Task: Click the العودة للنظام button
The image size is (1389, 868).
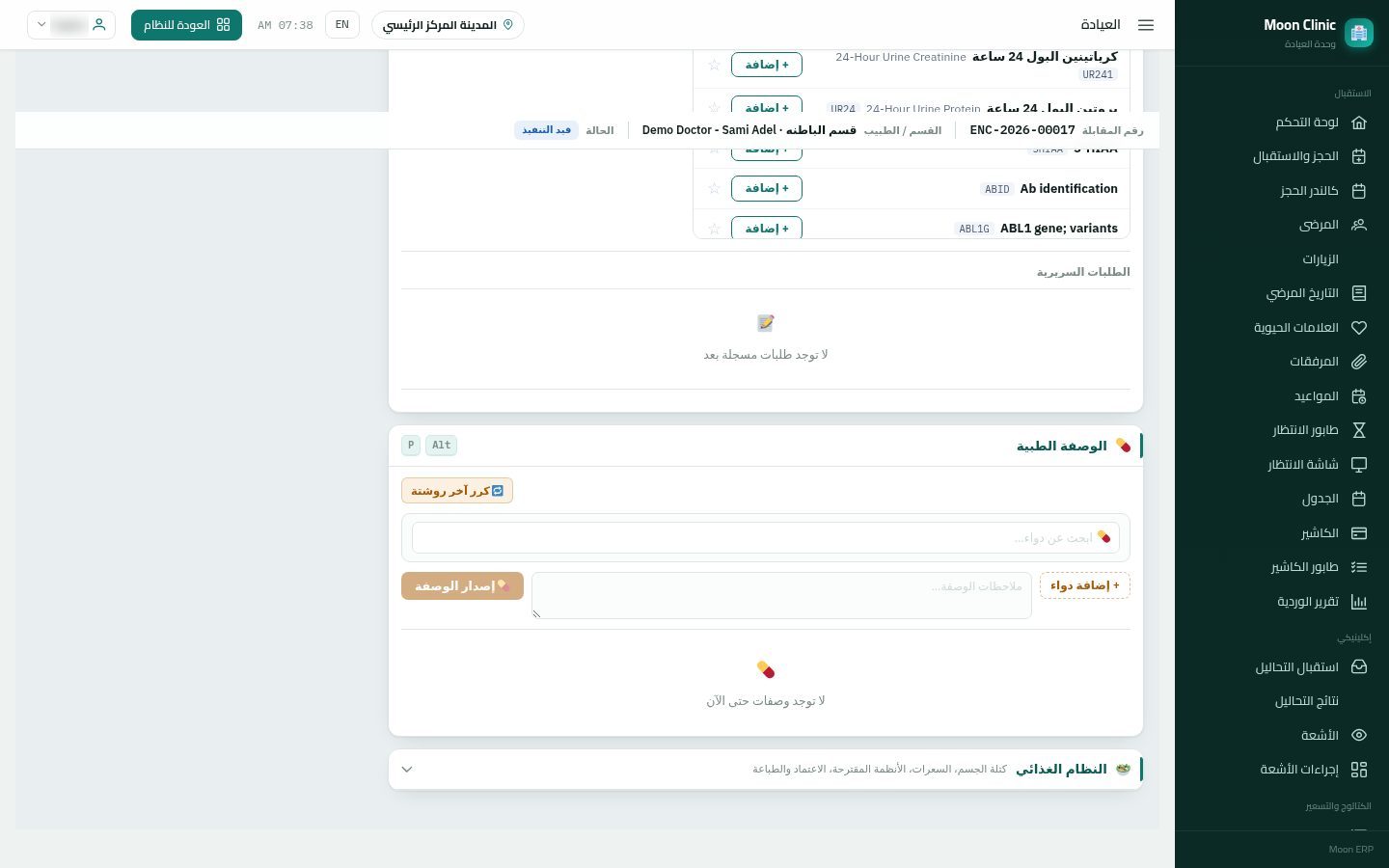Action: (x=186, y=25)
